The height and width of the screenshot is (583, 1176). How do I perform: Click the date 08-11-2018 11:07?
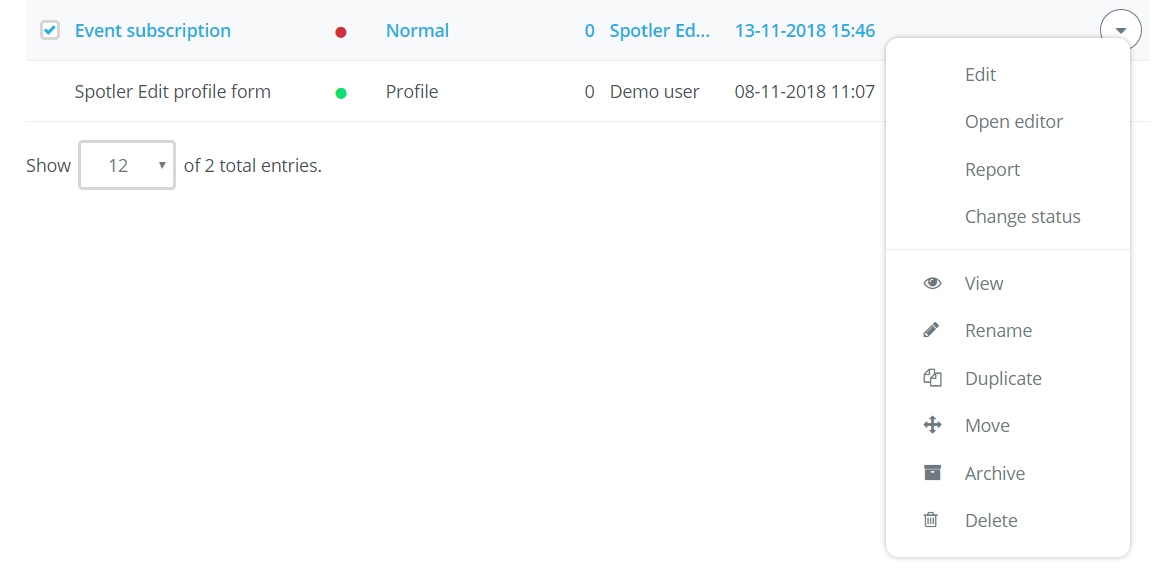[805, 92]
